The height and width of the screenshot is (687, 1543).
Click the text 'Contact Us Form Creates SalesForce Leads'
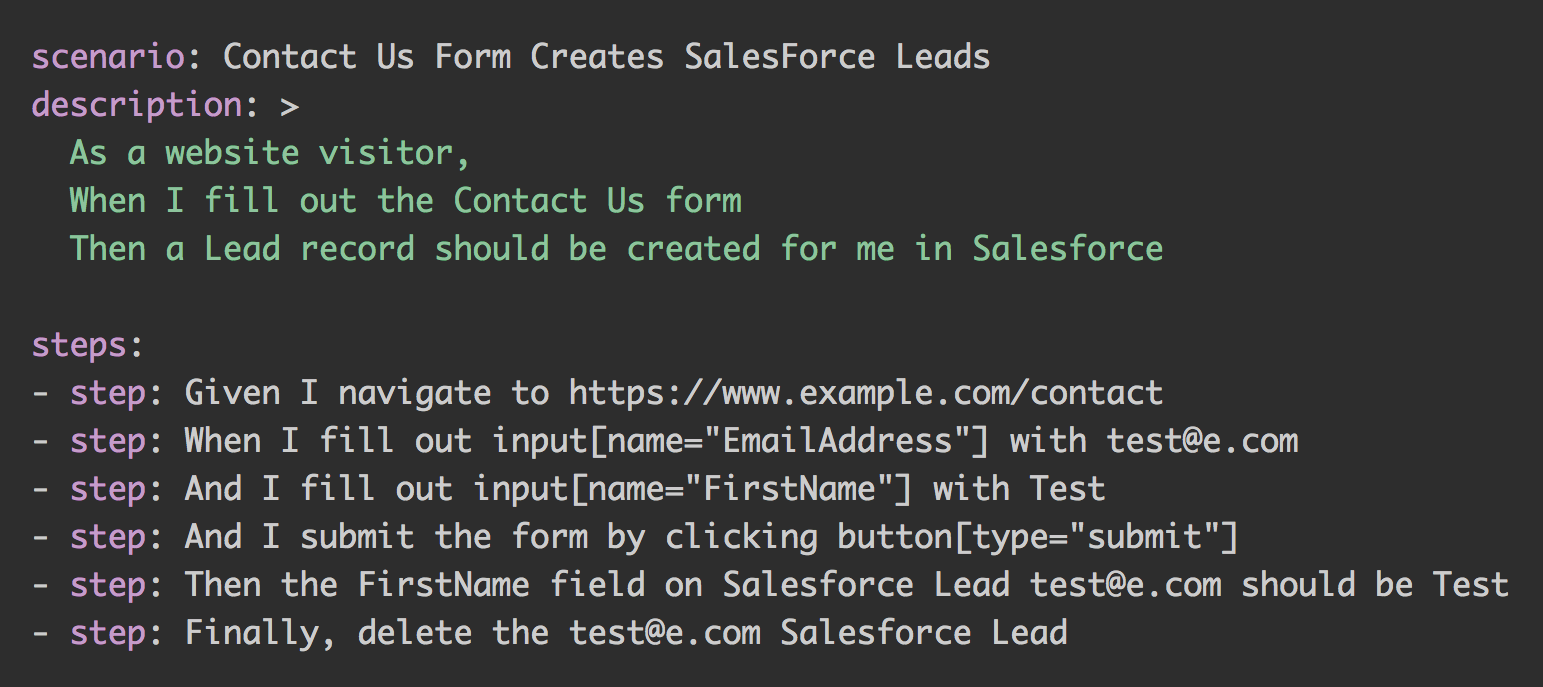(x=607, y=57)
